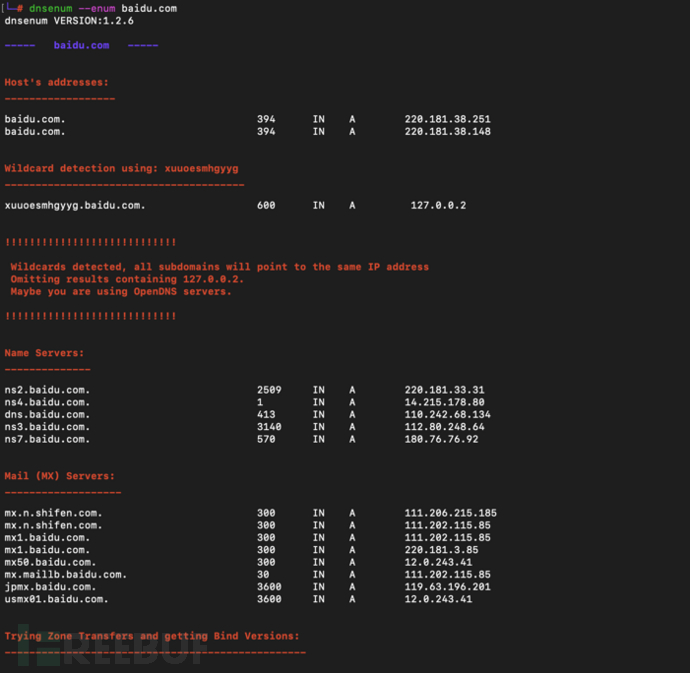
Task: Click IP address 220.181.38.251
Action: pyautogui.click(x=448, y=119)
